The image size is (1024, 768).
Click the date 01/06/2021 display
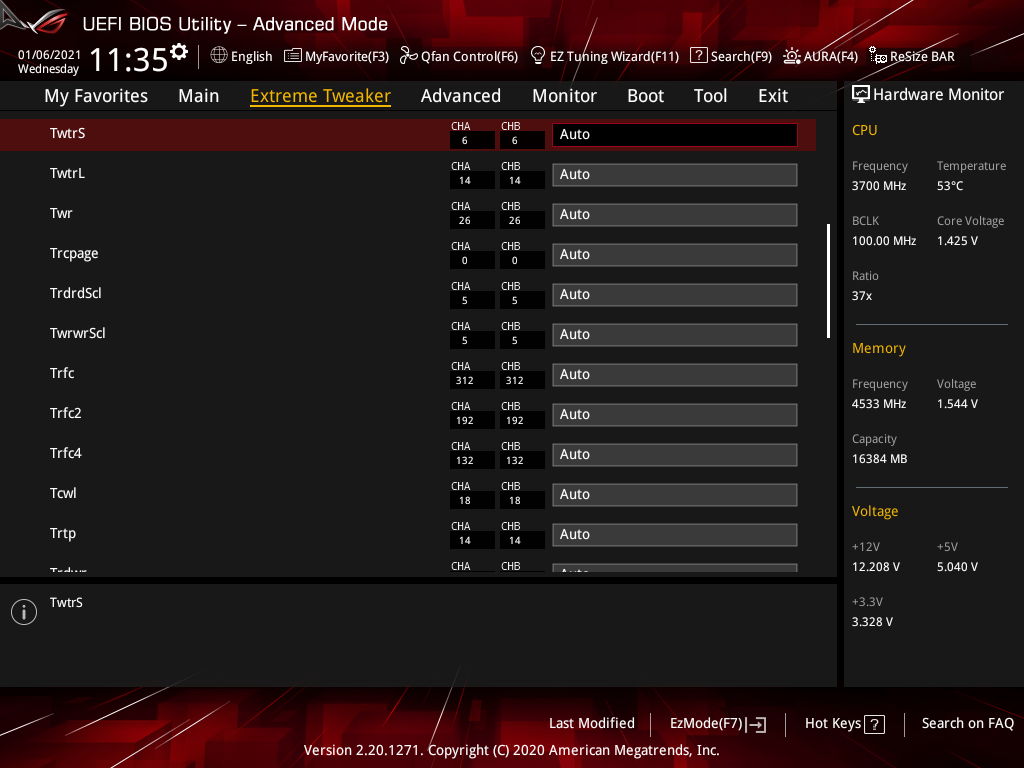click(x=50, y=54)
